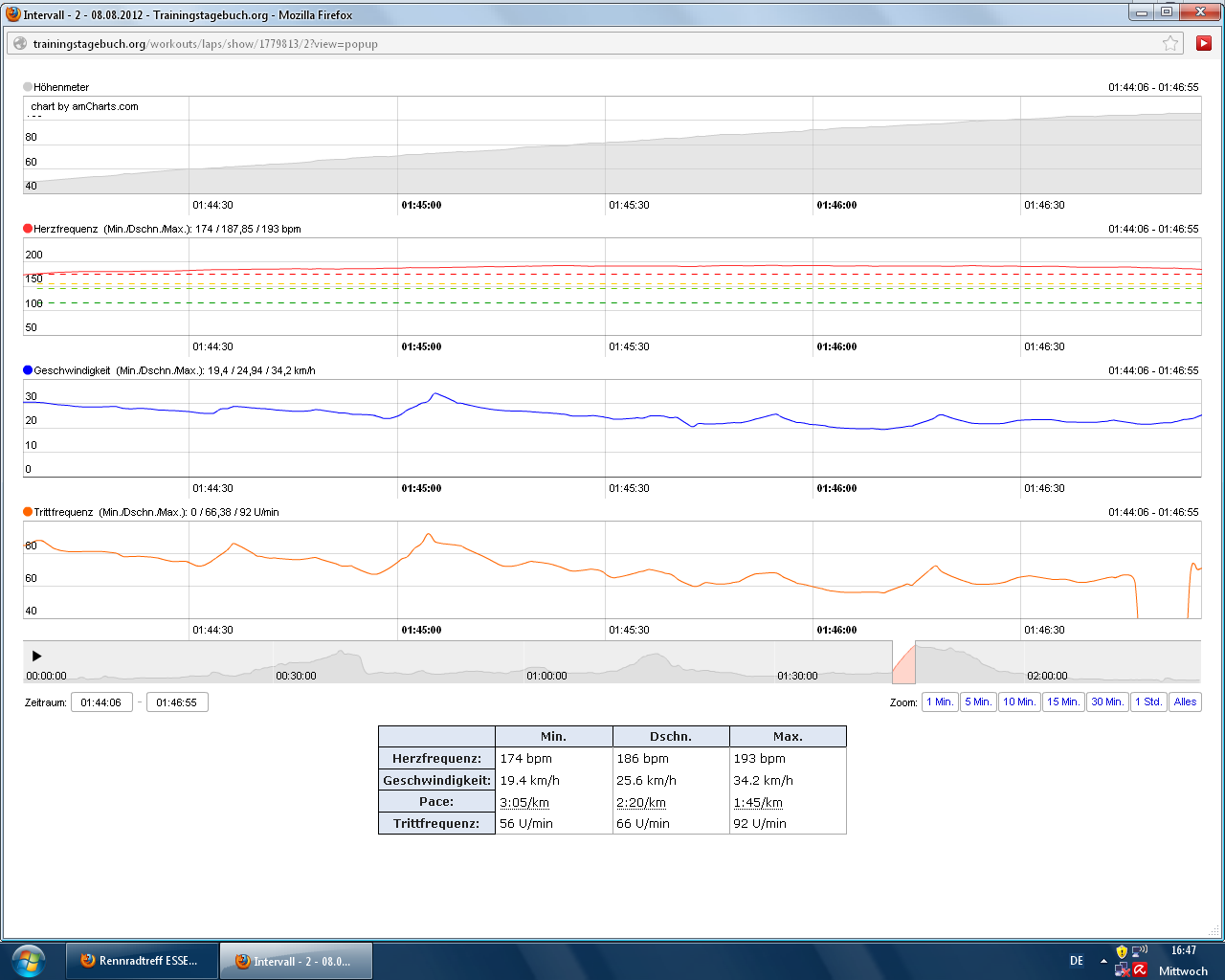Toggle the red Herzfrequenz legend dot
The height and width of the screenshot is (980, 1225).
(28, 229)
